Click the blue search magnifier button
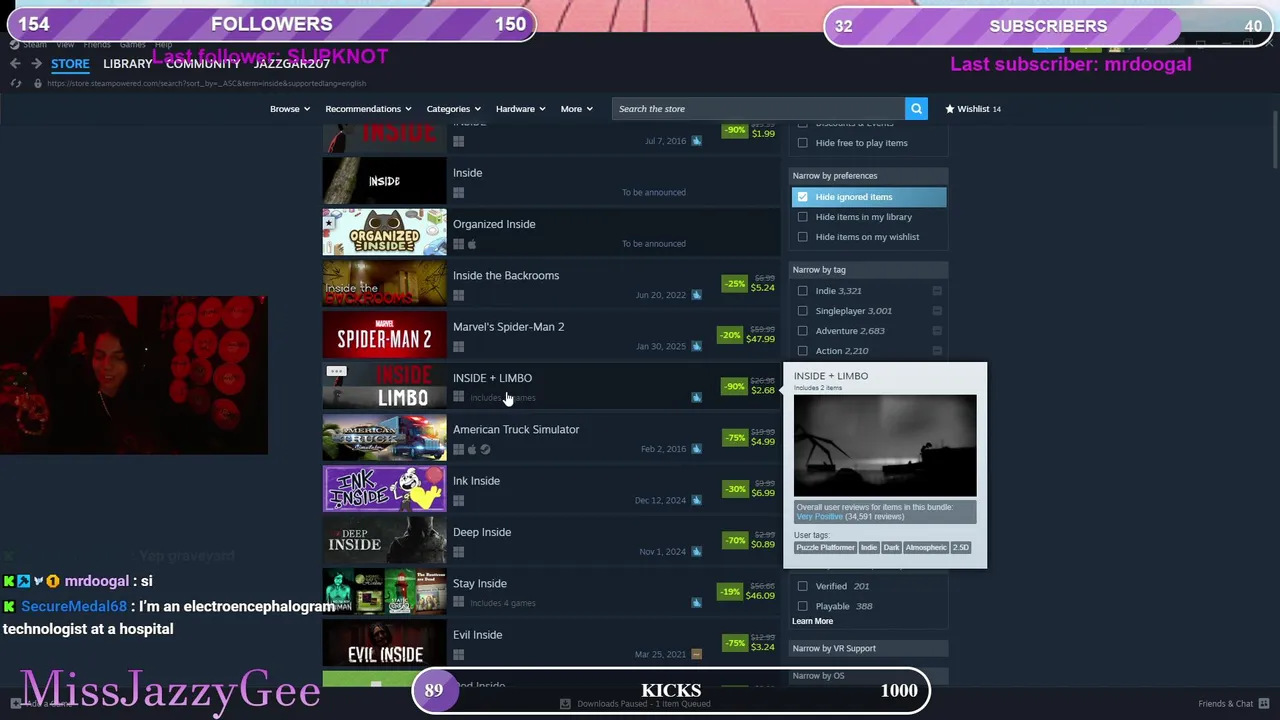The height and width of the screenshot is (720, 1280). (916, 109)
